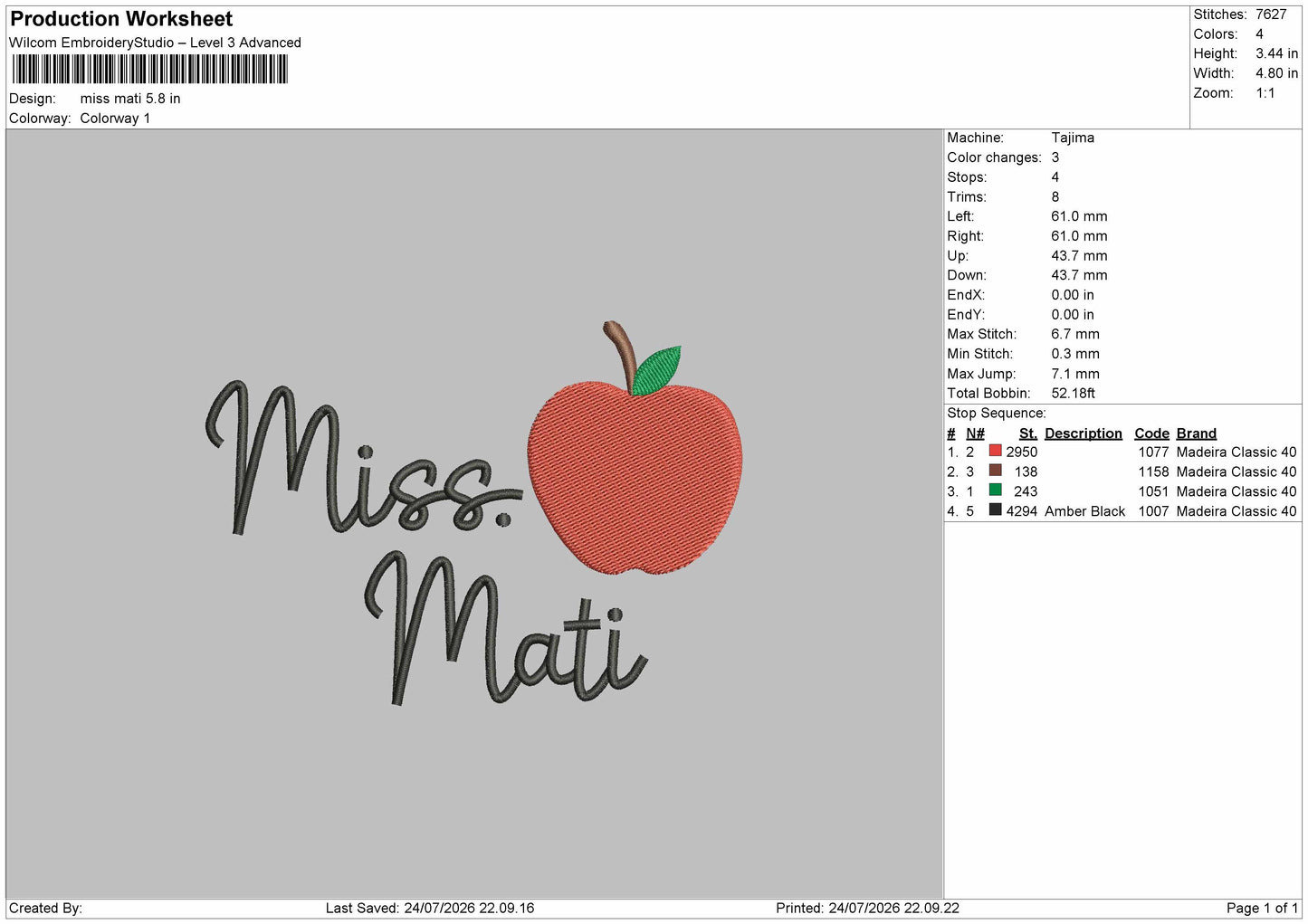Viewport: 1308px width, 924px height.
Task: Click the Right value 61.0 mm
Action: [1079, 236]
